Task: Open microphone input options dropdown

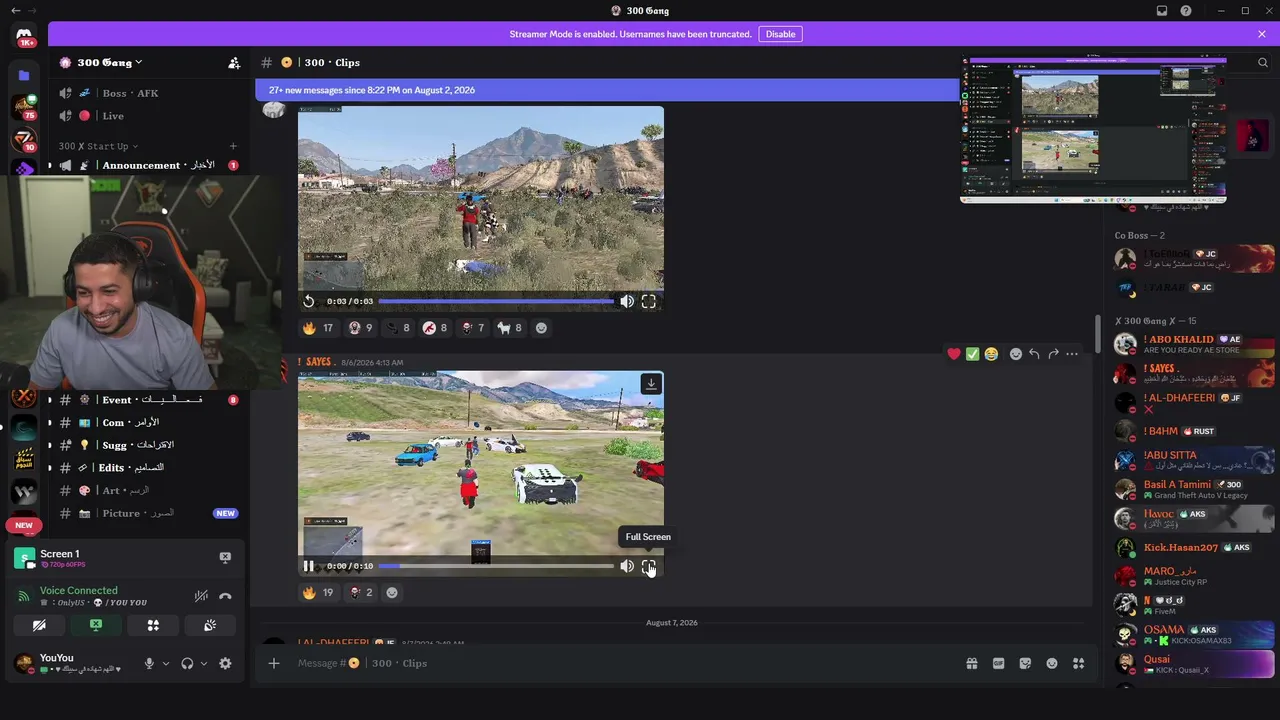Action: pyautogui.click(x=165, y=663)
